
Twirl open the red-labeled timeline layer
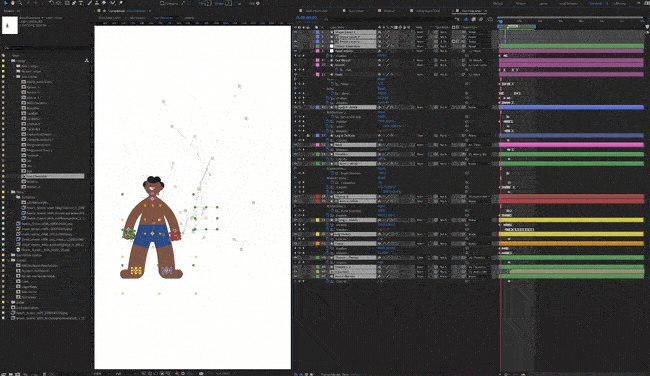[331, 196]
